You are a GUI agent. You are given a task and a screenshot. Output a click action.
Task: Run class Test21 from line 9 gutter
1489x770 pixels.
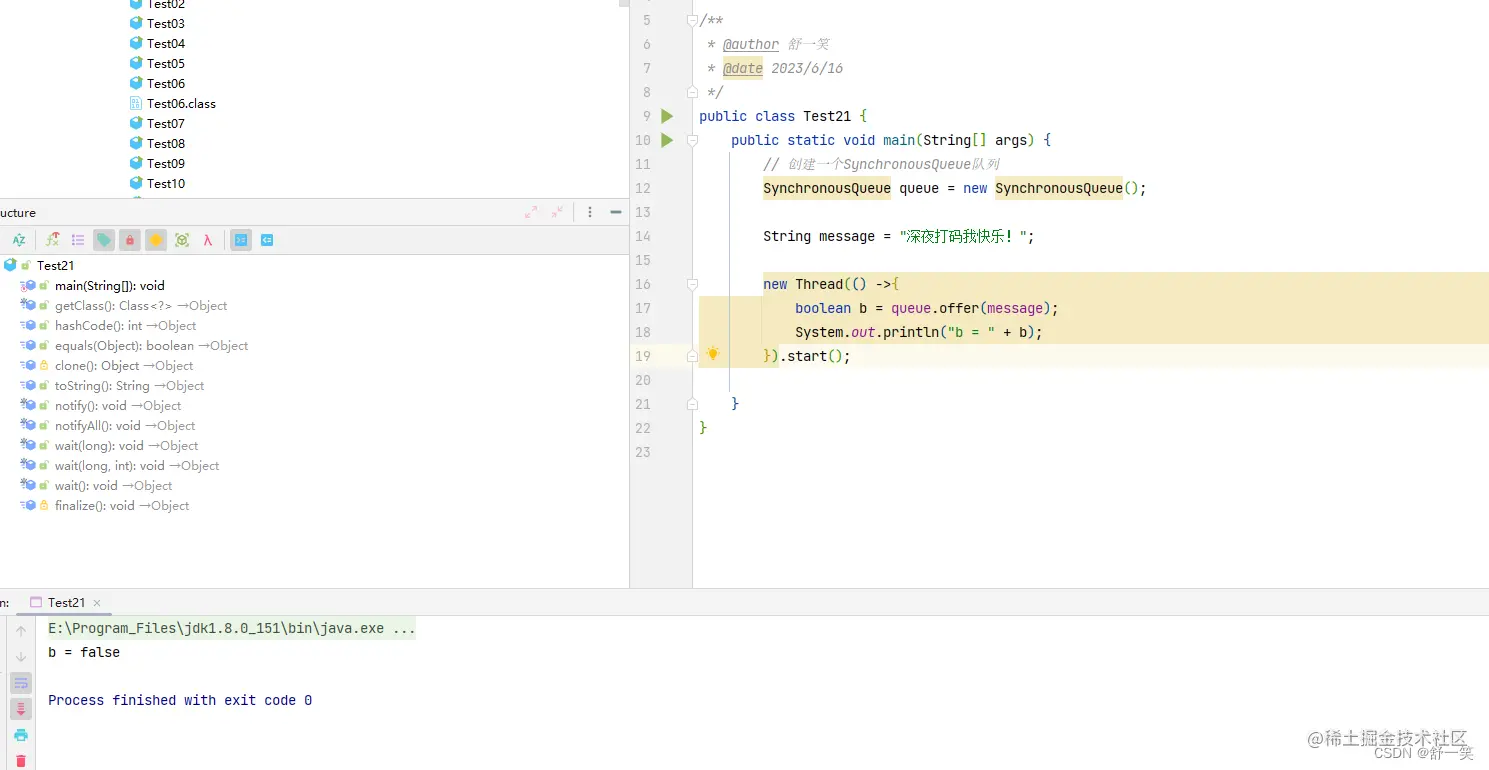pos(667,116)
